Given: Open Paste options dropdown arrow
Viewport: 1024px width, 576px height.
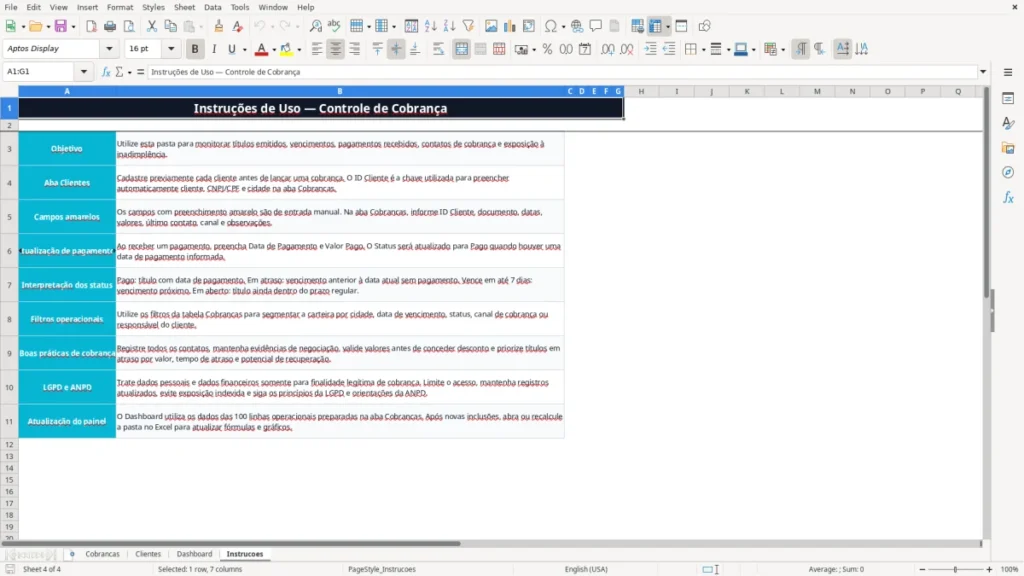Looking at the screenshot, I should tap(202, 27).
